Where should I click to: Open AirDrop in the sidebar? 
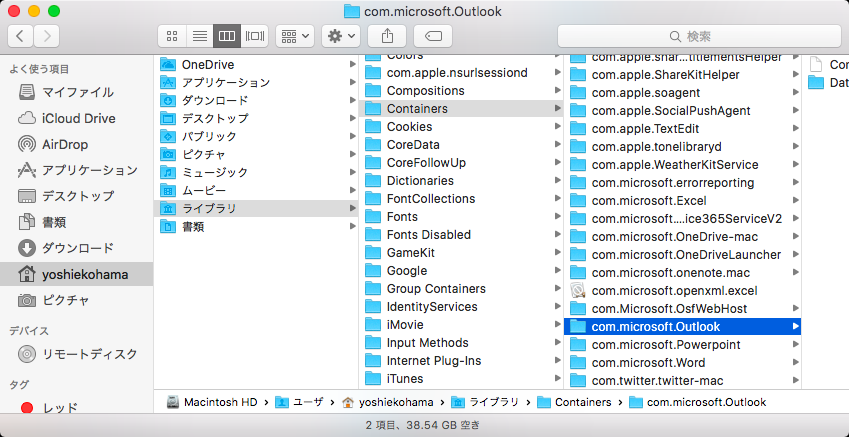(76, 145)
